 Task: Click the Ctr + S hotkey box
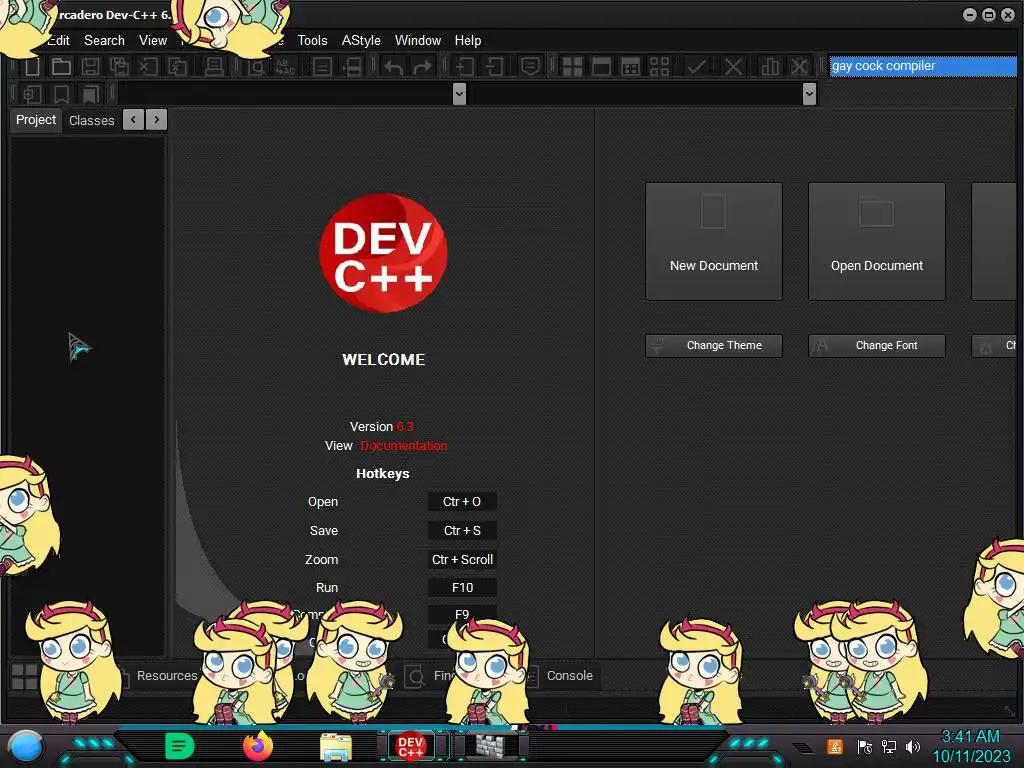click(462, 530)
